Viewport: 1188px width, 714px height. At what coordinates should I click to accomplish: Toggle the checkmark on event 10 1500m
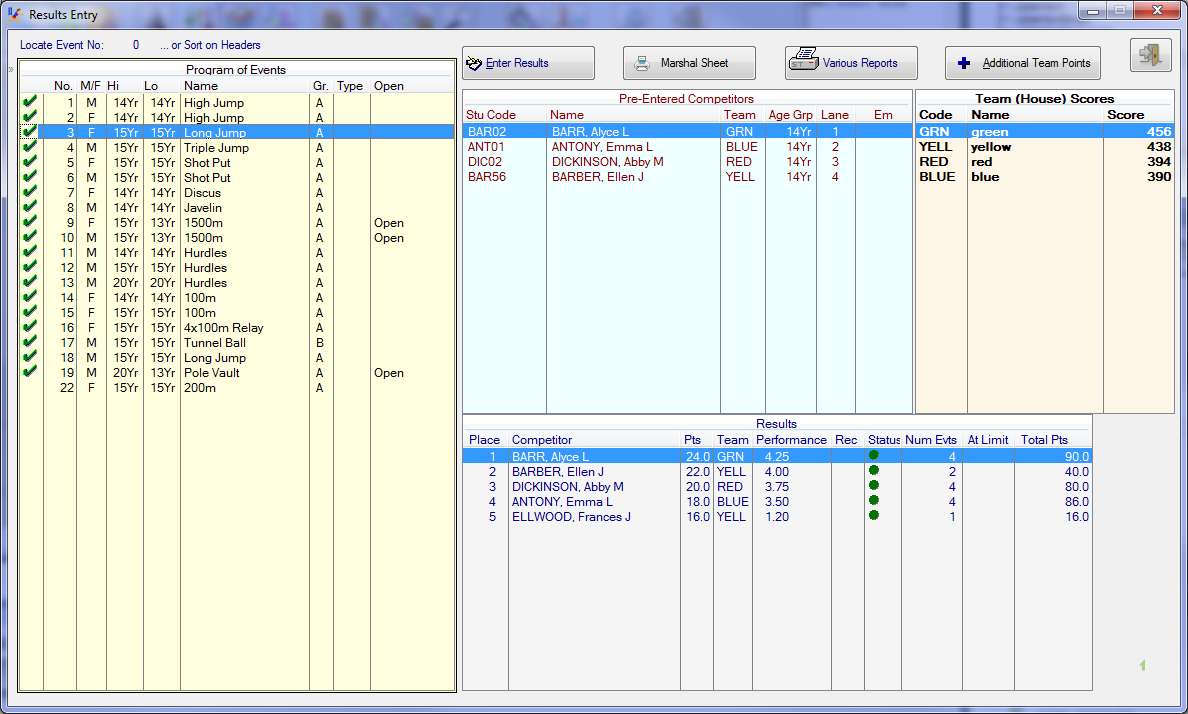click(x=30, y=237)
